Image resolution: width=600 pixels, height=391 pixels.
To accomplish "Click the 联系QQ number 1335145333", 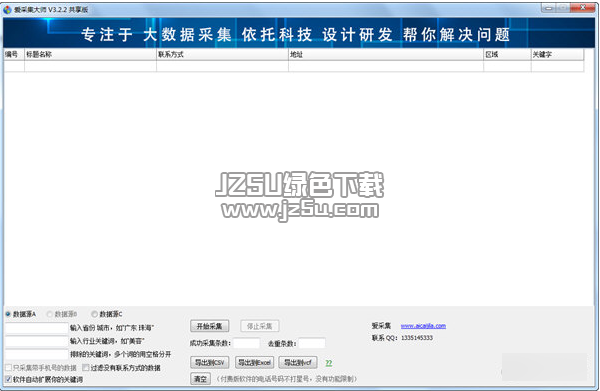I will pos(417,338).
